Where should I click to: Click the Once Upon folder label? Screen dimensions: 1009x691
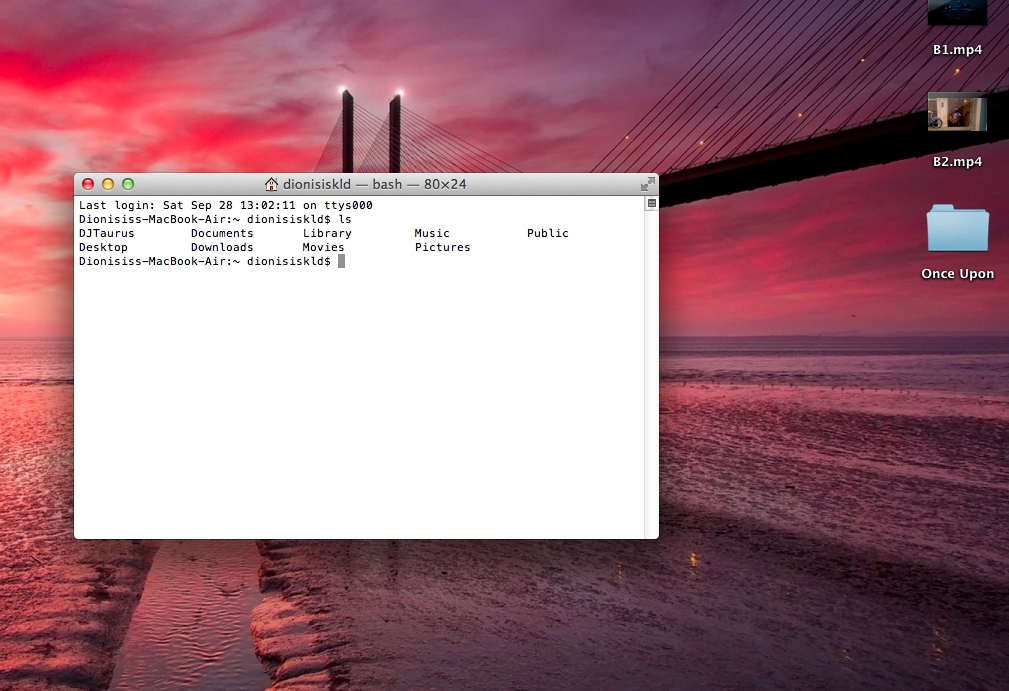point(958,273)
